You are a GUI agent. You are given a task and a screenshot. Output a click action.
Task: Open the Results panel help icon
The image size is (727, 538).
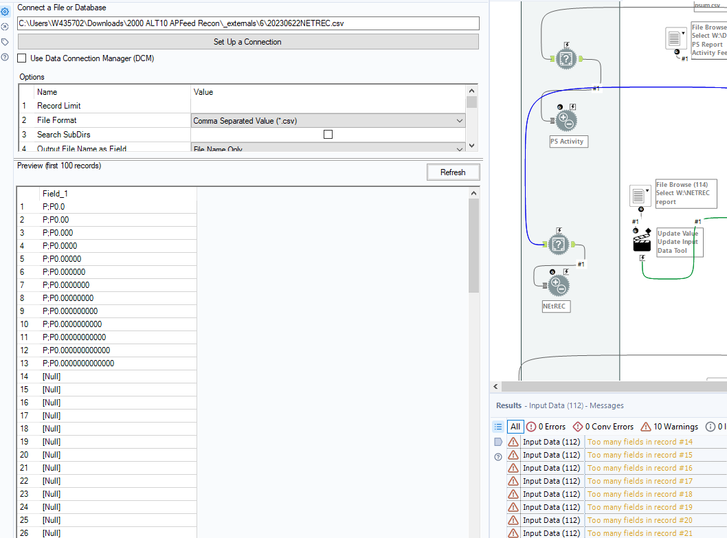498,457
